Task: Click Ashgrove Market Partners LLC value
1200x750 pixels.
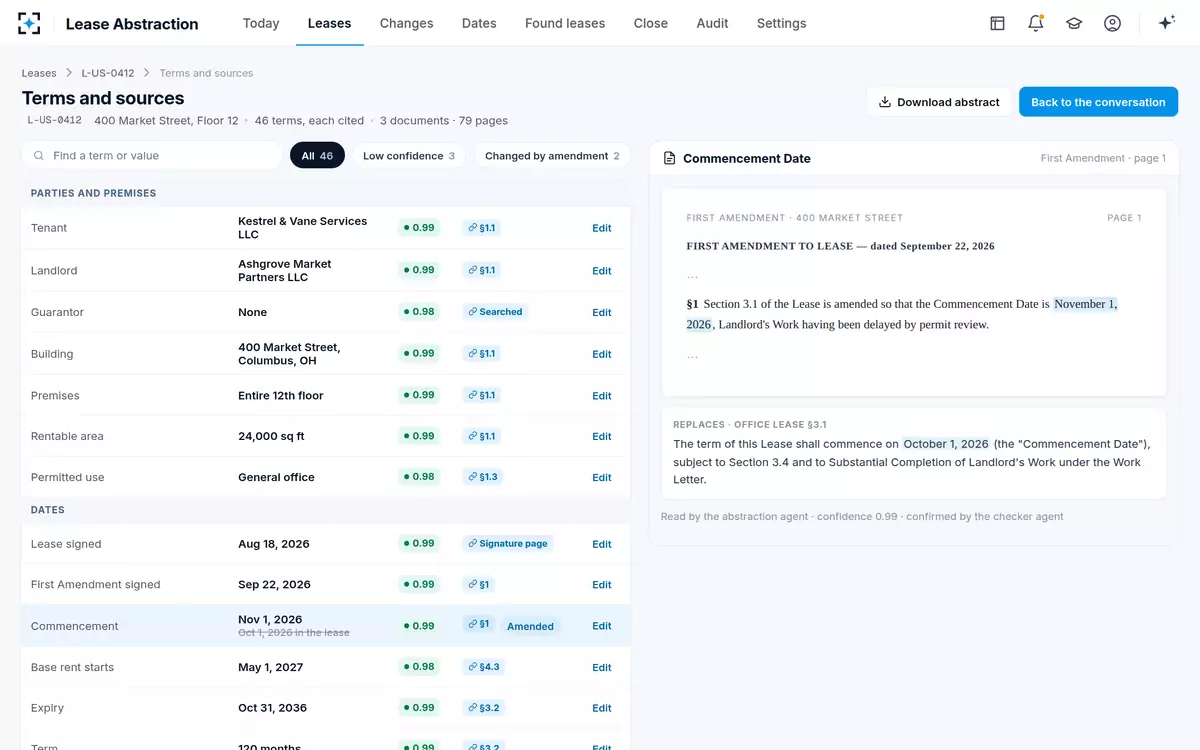Action: click(285, 270)
